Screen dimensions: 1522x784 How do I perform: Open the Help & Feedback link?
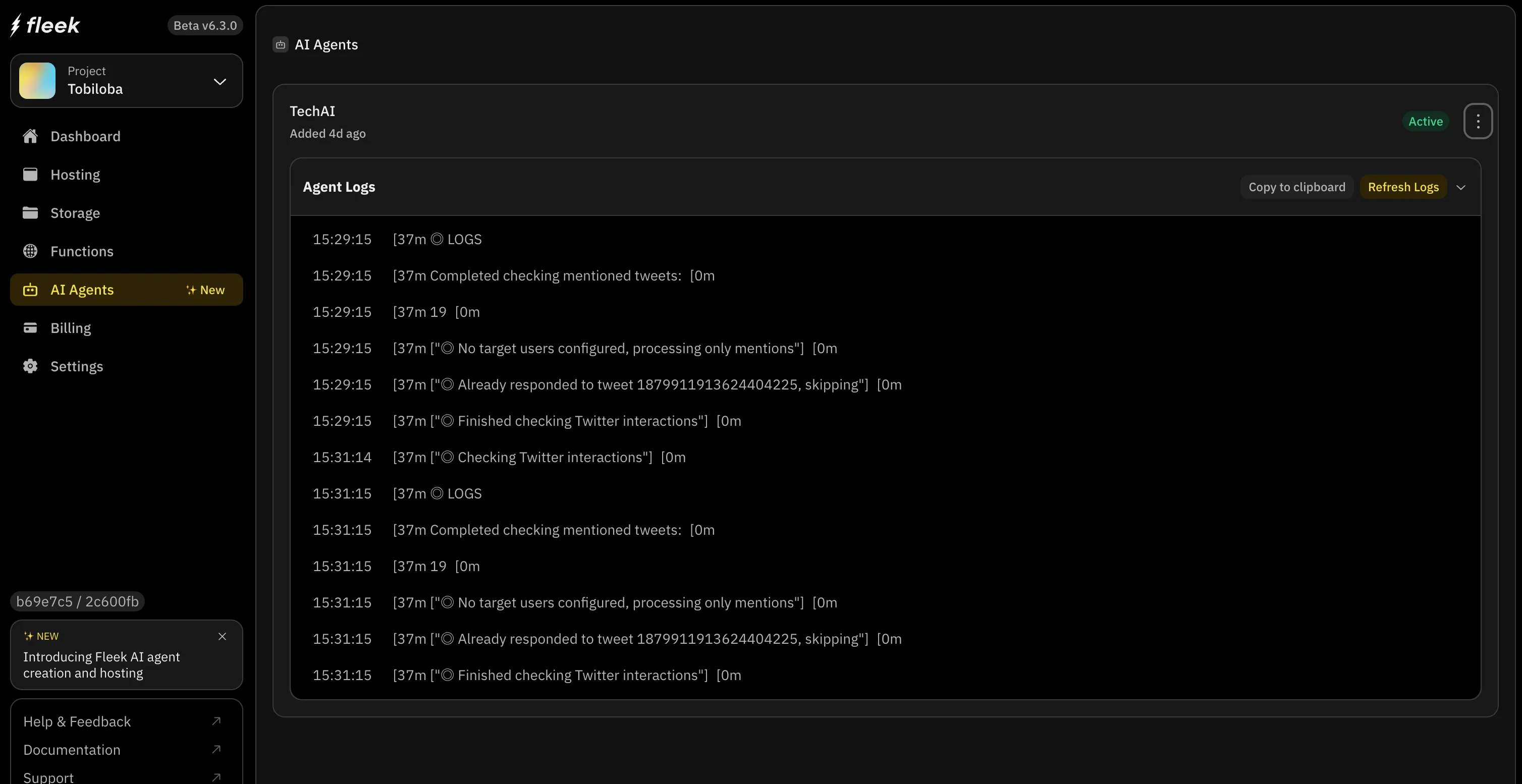pos(77,721)
